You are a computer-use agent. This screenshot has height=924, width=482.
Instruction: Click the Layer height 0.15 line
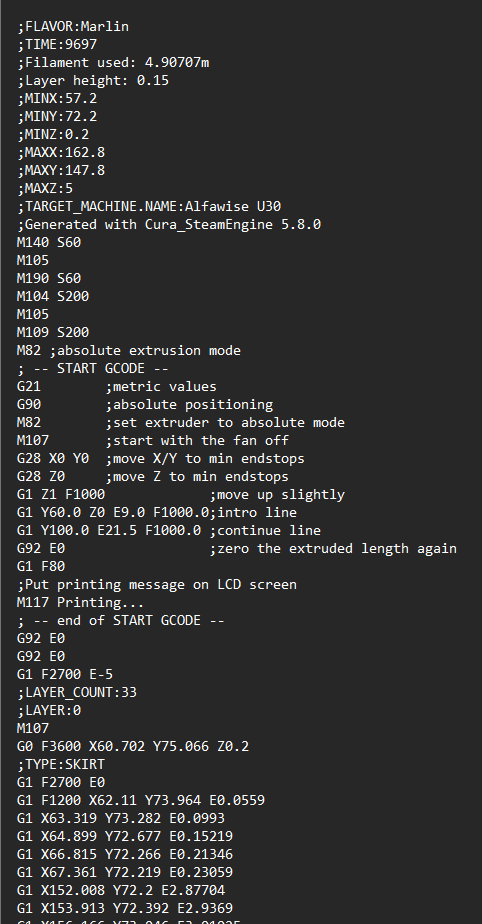[x=93, y=80]
